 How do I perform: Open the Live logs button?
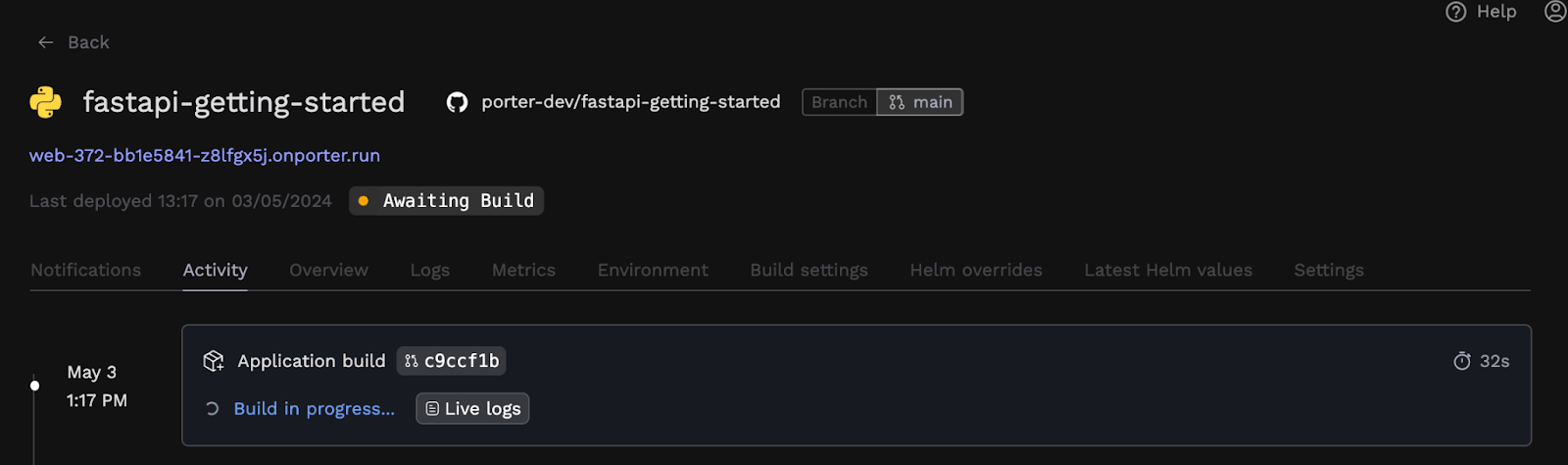pyautogui.click(x=472, y=409)
